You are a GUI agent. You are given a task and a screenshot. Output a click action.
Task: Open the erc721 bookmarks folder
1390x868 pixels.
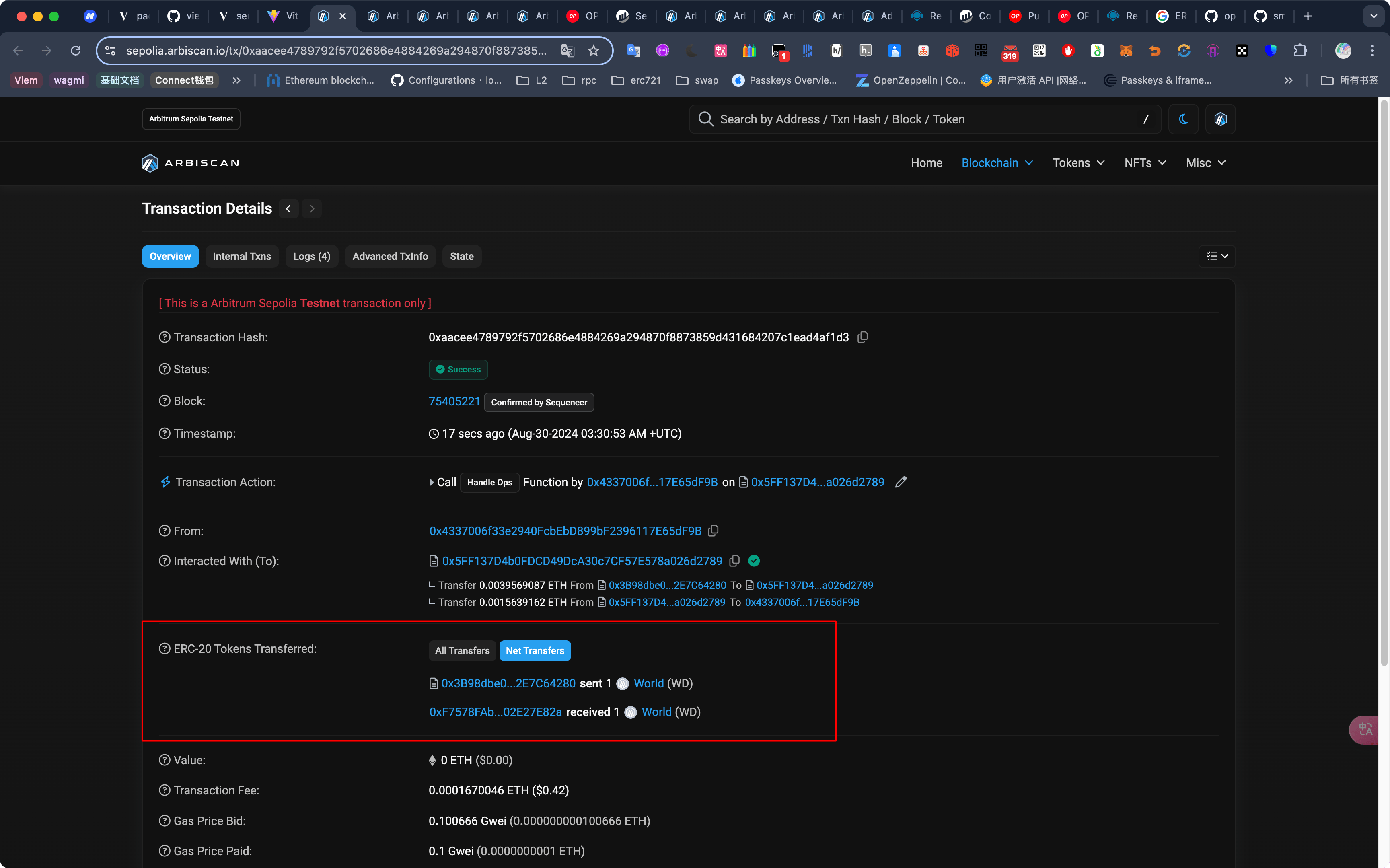(636, 80)
